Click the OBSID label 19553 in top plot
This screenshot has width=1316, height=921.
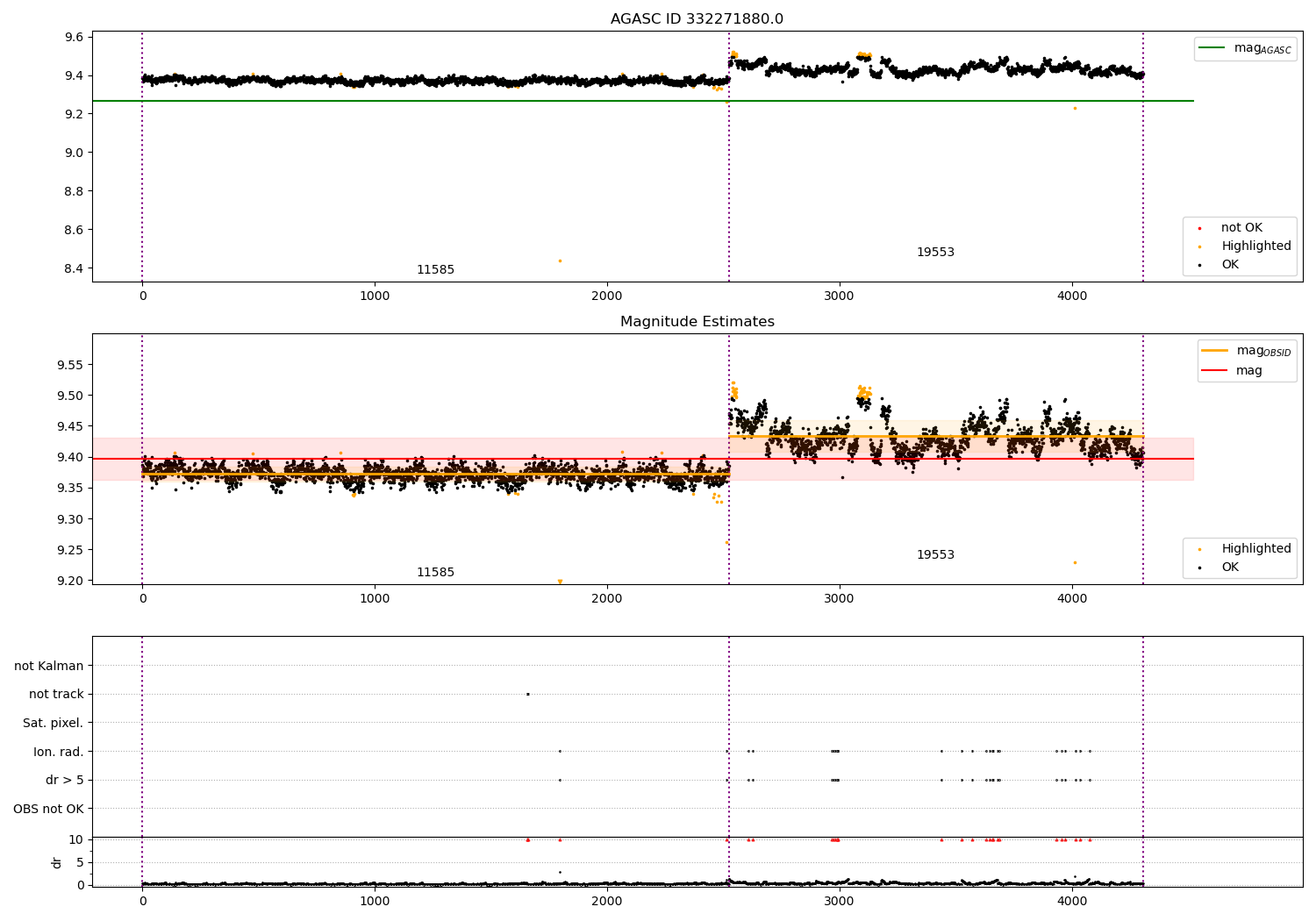pyautogui.click(x=935, y=253)
